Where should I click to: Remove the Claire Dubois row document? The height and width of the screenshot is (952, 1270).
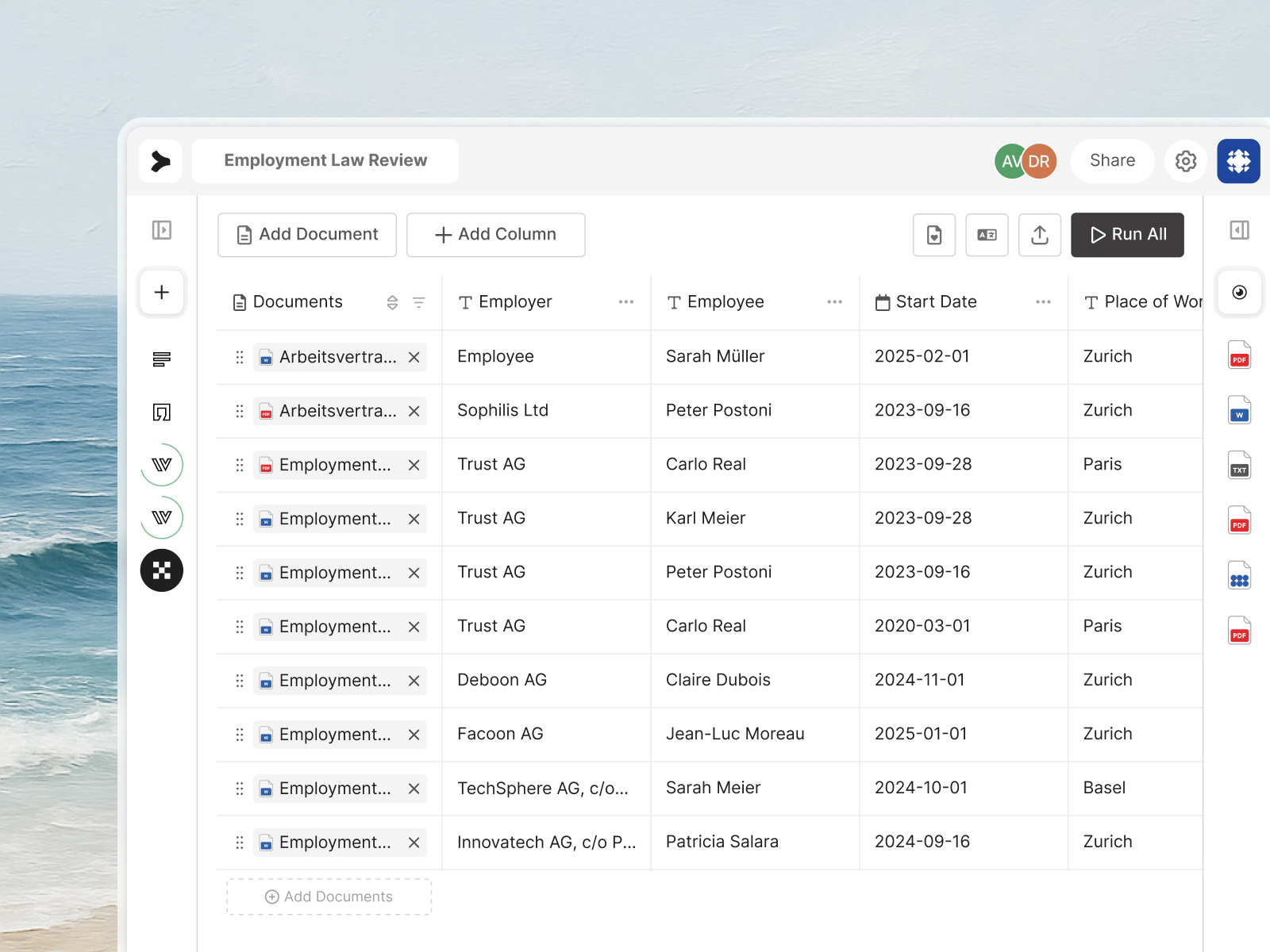[414, 681]
